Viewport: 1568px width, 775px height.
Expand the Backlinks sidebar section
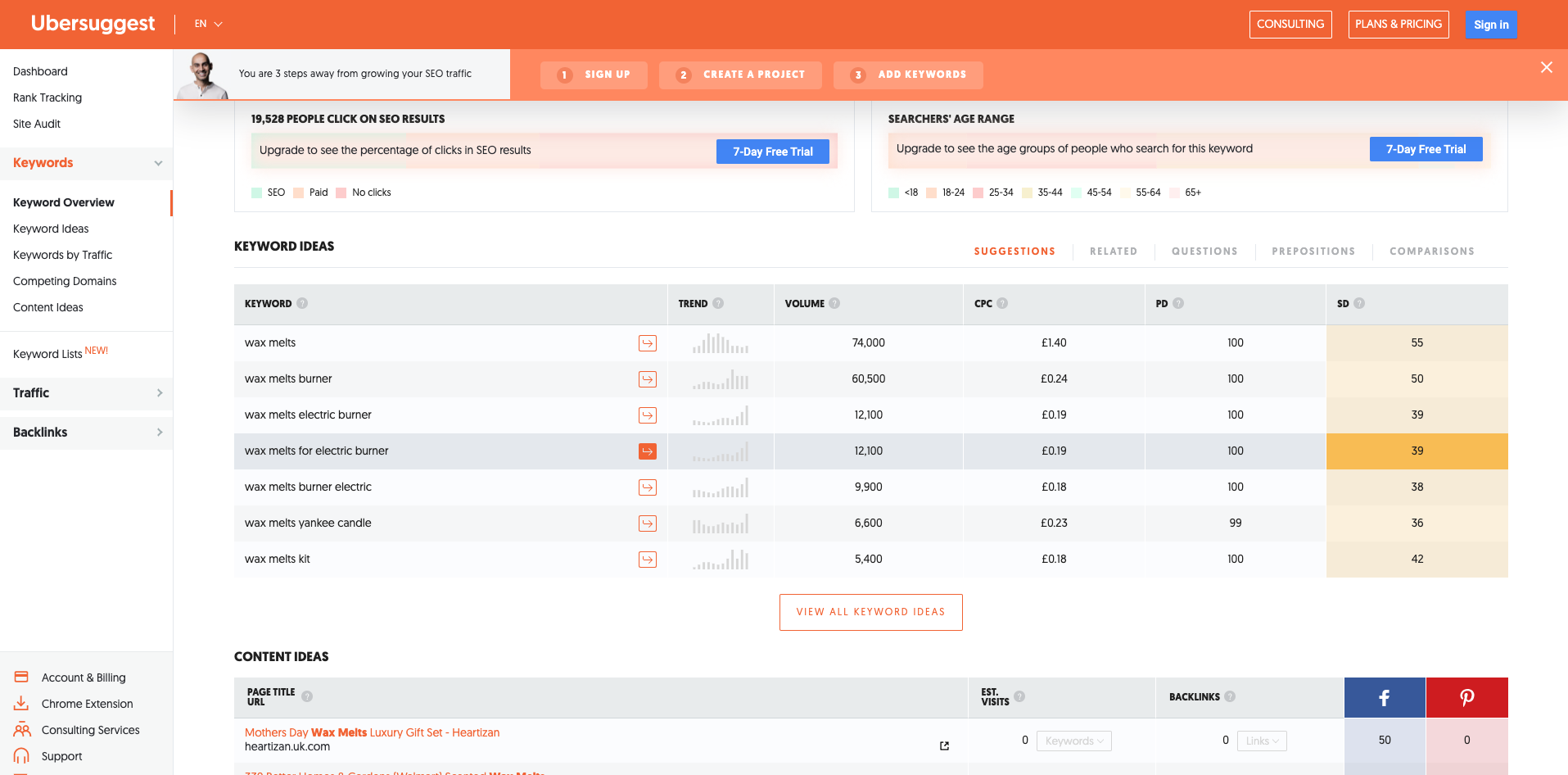click(159, 433)
